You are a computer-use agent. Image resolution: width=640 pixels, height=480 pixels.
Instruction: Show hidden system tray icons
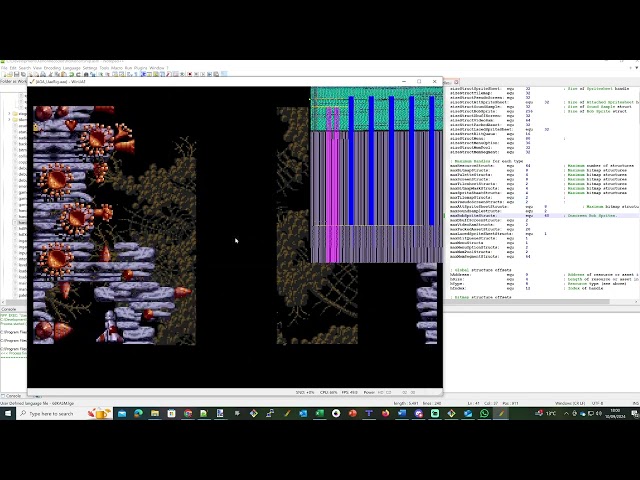click(567, 413)
